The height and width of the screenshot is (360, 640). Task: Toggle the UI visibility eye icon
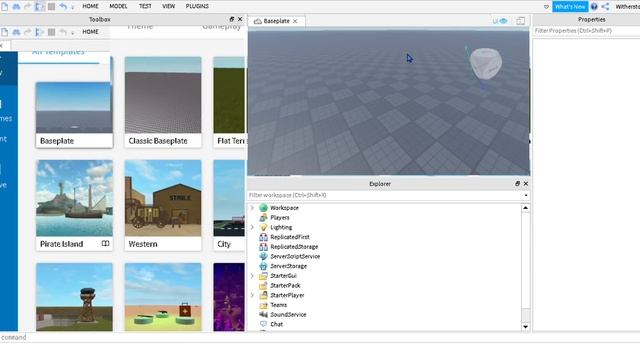point(500,21)
